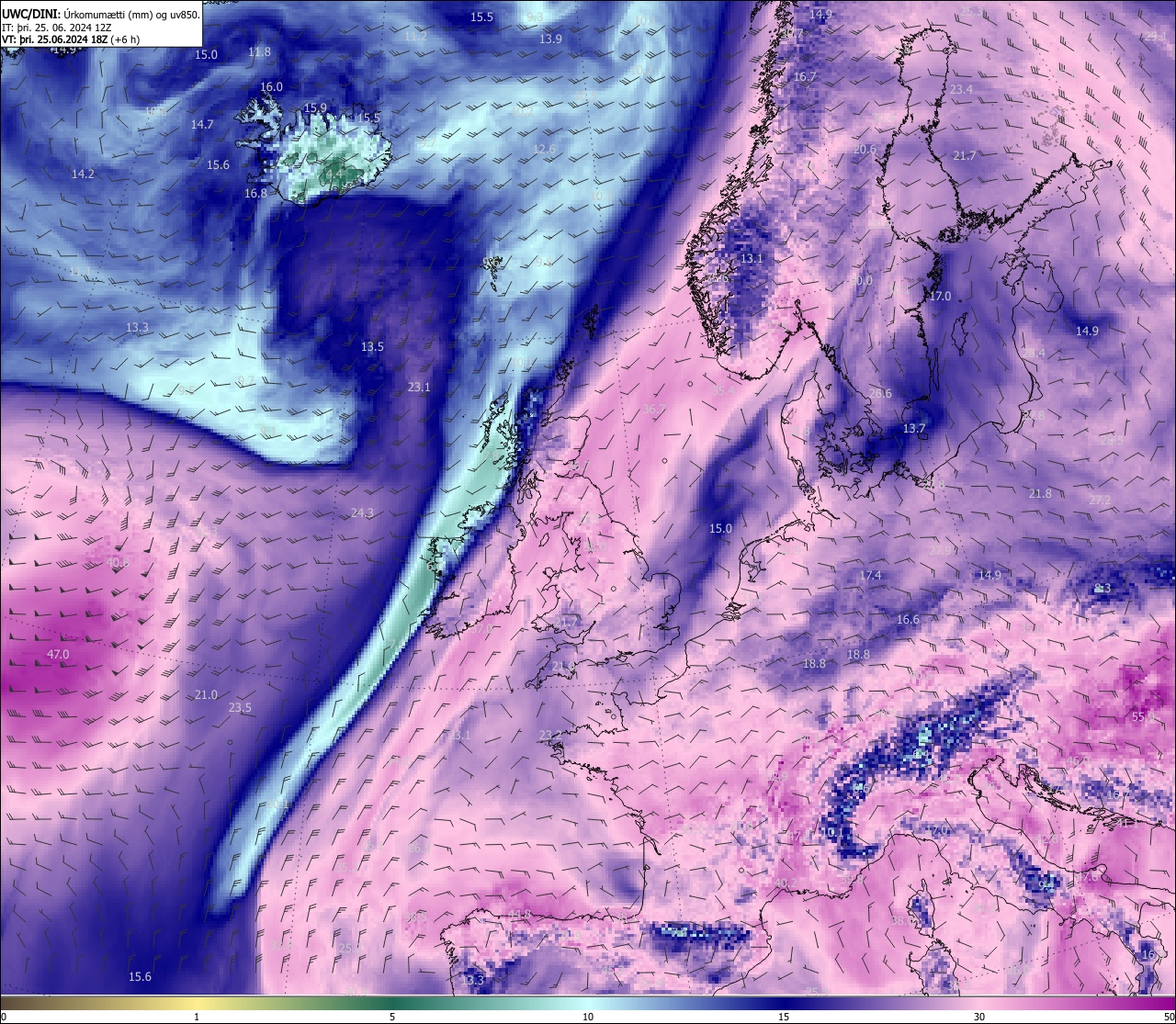Click the '14.2' value label

click(x=83, y=174)
